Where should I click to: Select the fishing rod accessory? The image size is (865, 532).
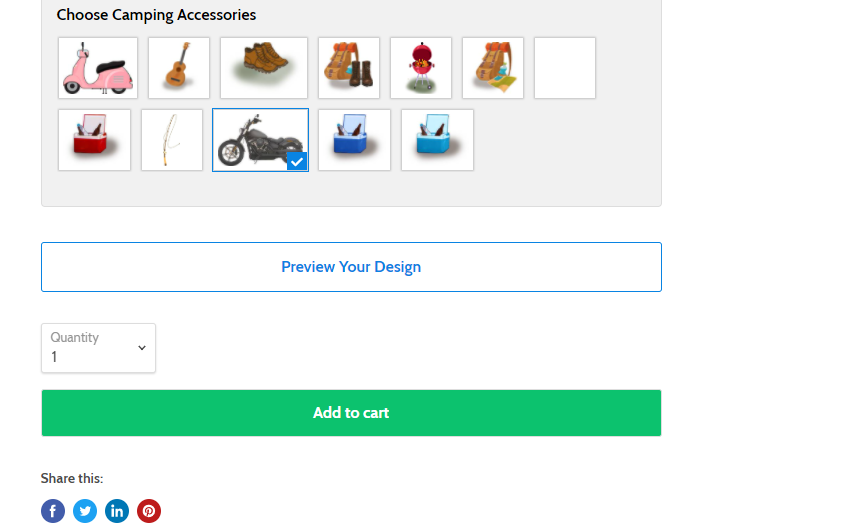click(x=172, y=140)
